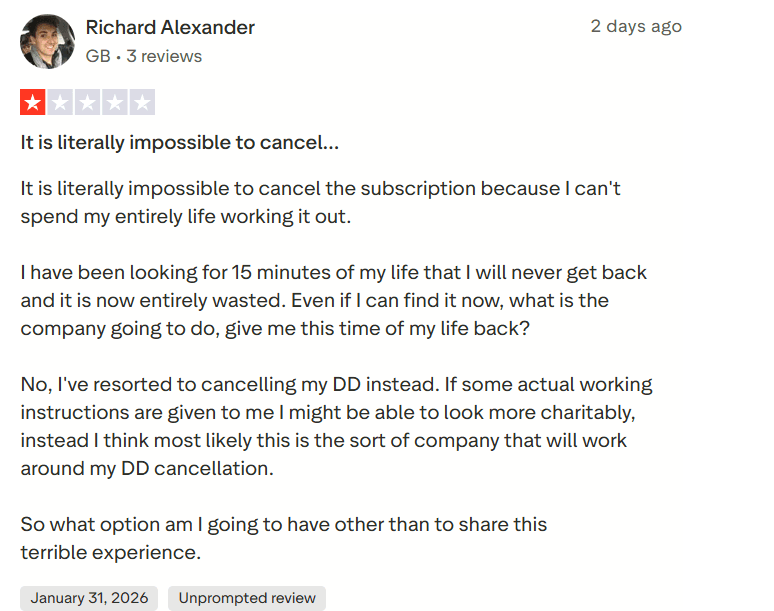Click the third grey rating star
The width and height of the screenshot is (774, 611).
87,102
